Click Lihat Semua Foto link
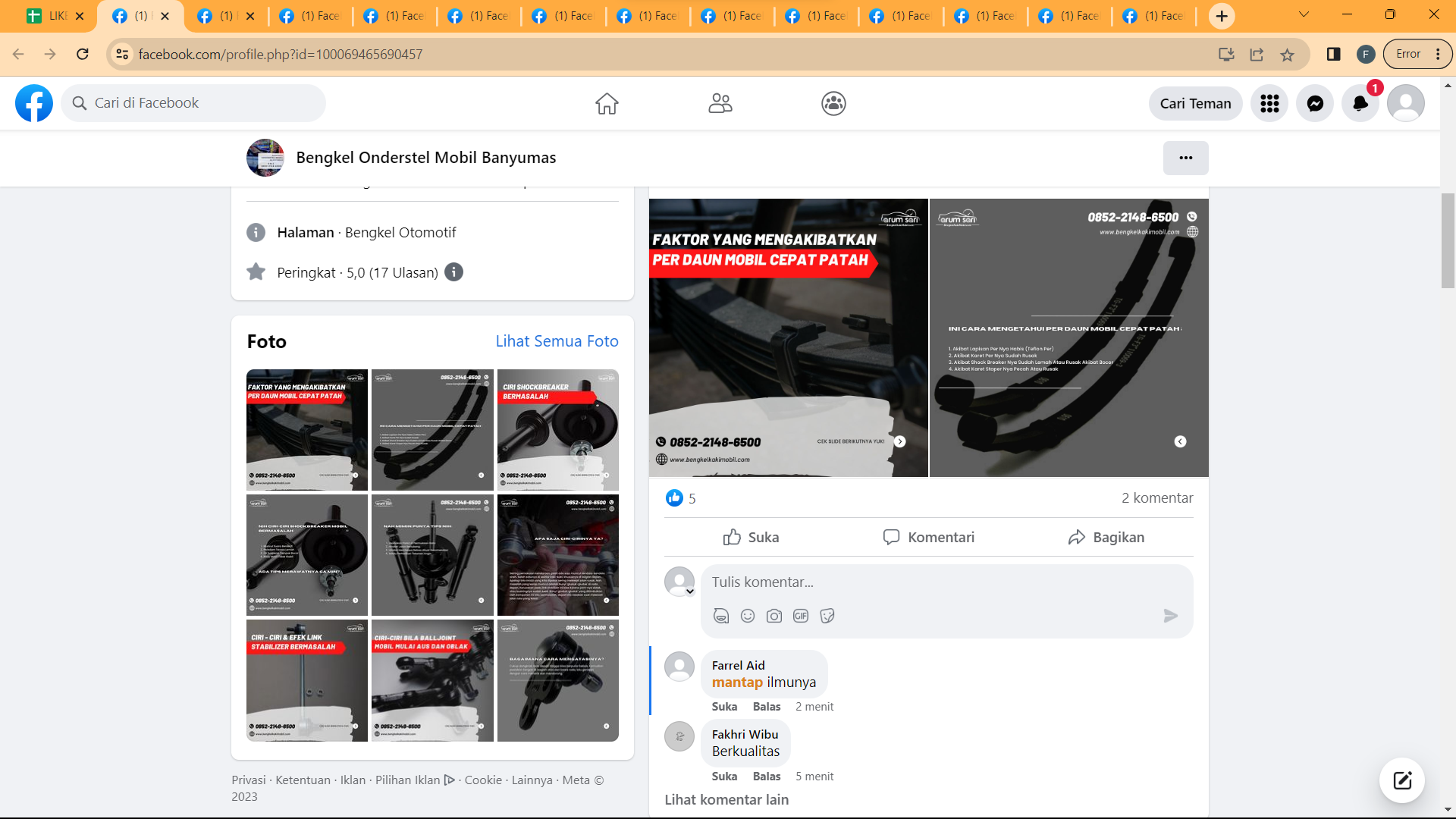Image resolution: width=1456 pixels, height=819 pixels. 557,341
